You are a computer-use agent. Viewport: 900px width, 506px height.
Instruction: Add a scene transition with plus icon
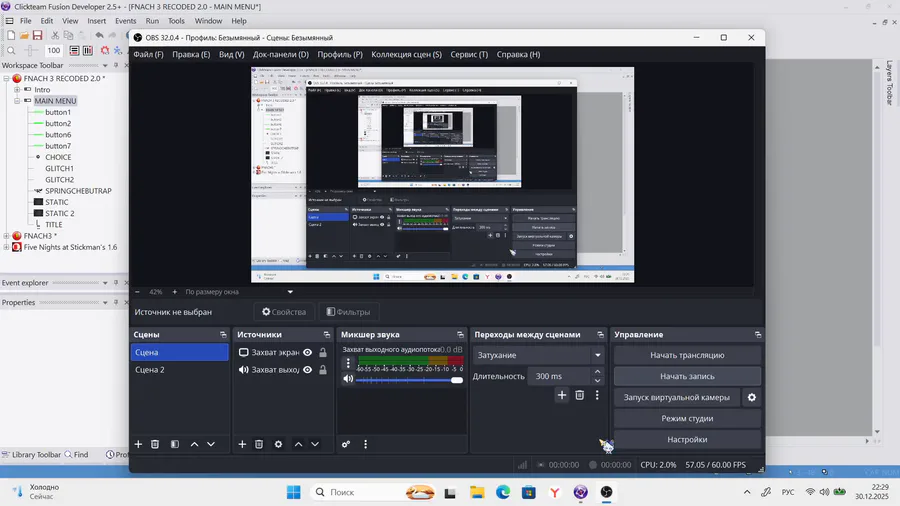[x=561, y=395]
